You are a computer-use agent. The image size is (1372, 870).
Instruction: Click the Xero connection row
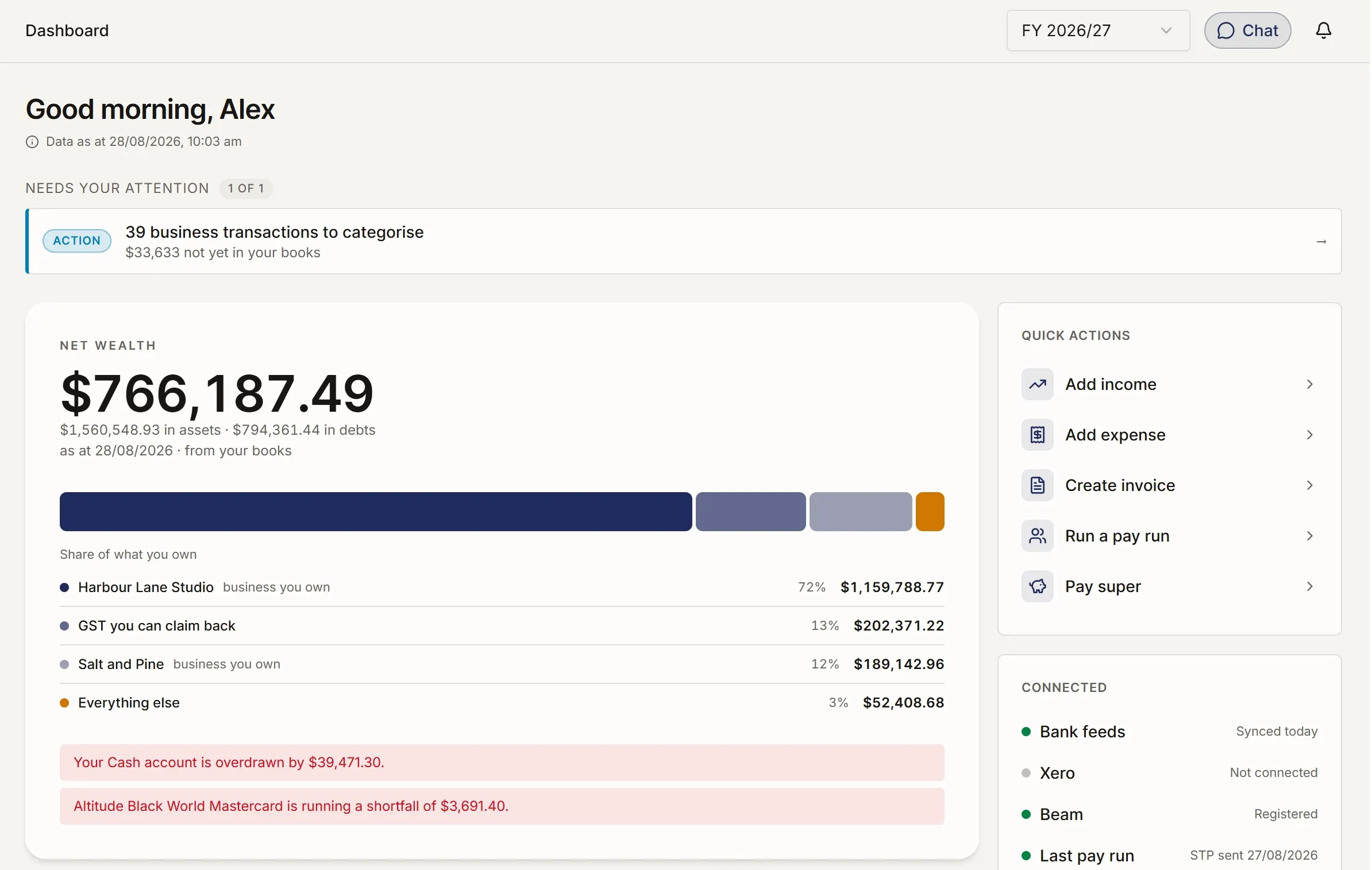[x=1169, y=773]
